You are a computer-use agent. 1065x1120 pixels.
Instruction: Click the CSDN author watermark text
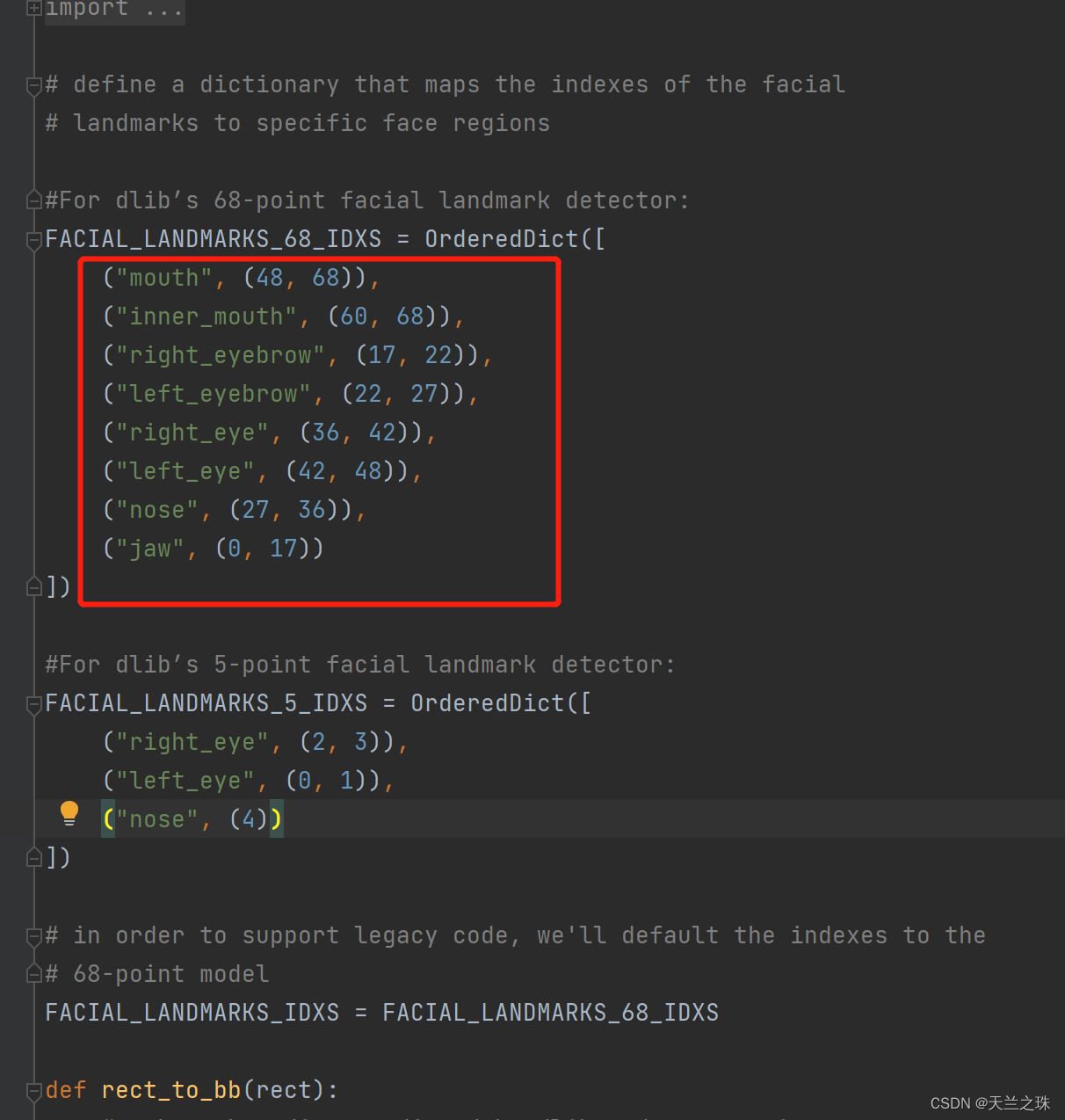tap(990, 1102)
